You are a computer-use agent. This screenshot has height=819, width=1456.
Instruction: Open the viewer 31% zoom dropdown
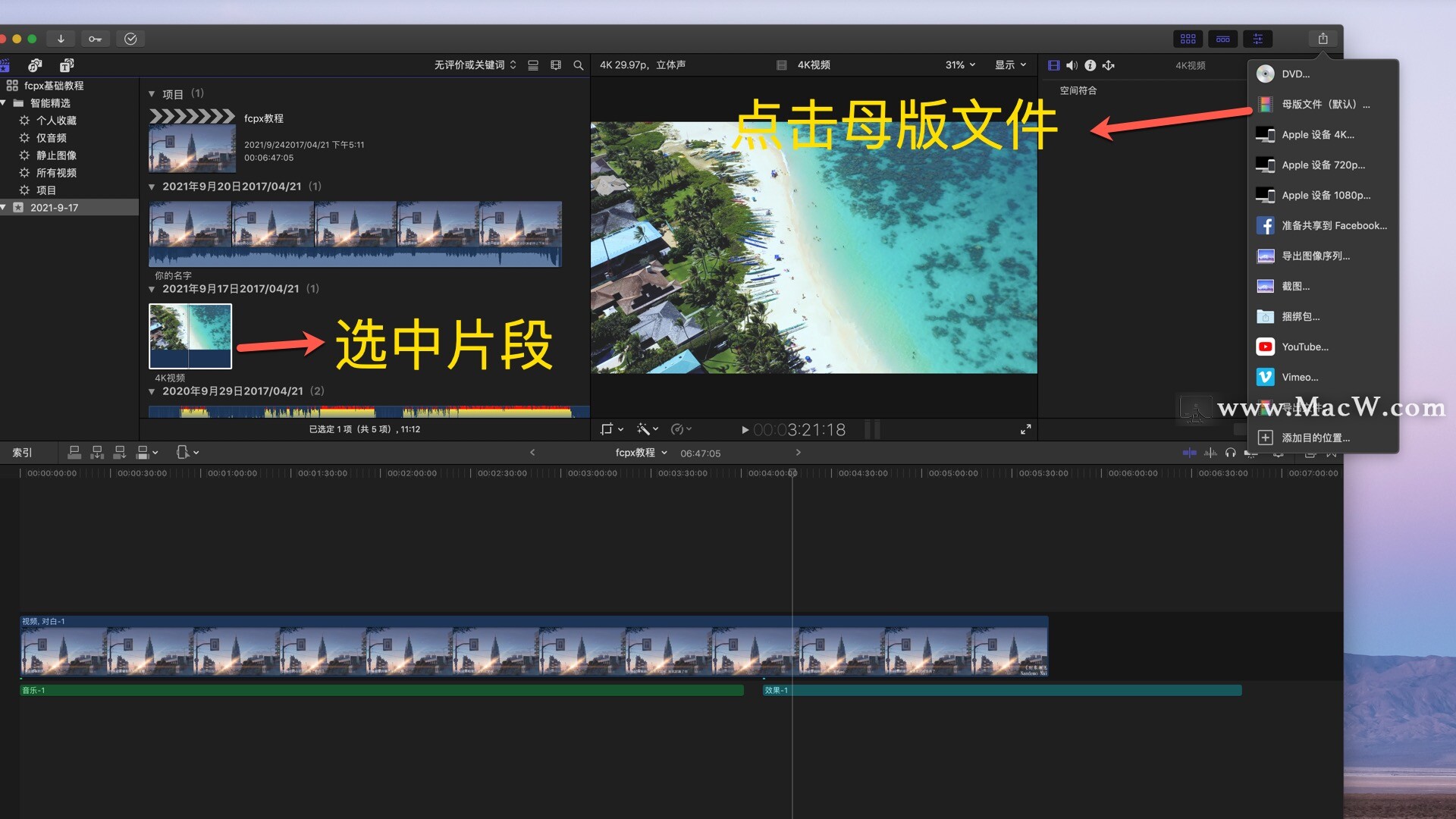960,65
